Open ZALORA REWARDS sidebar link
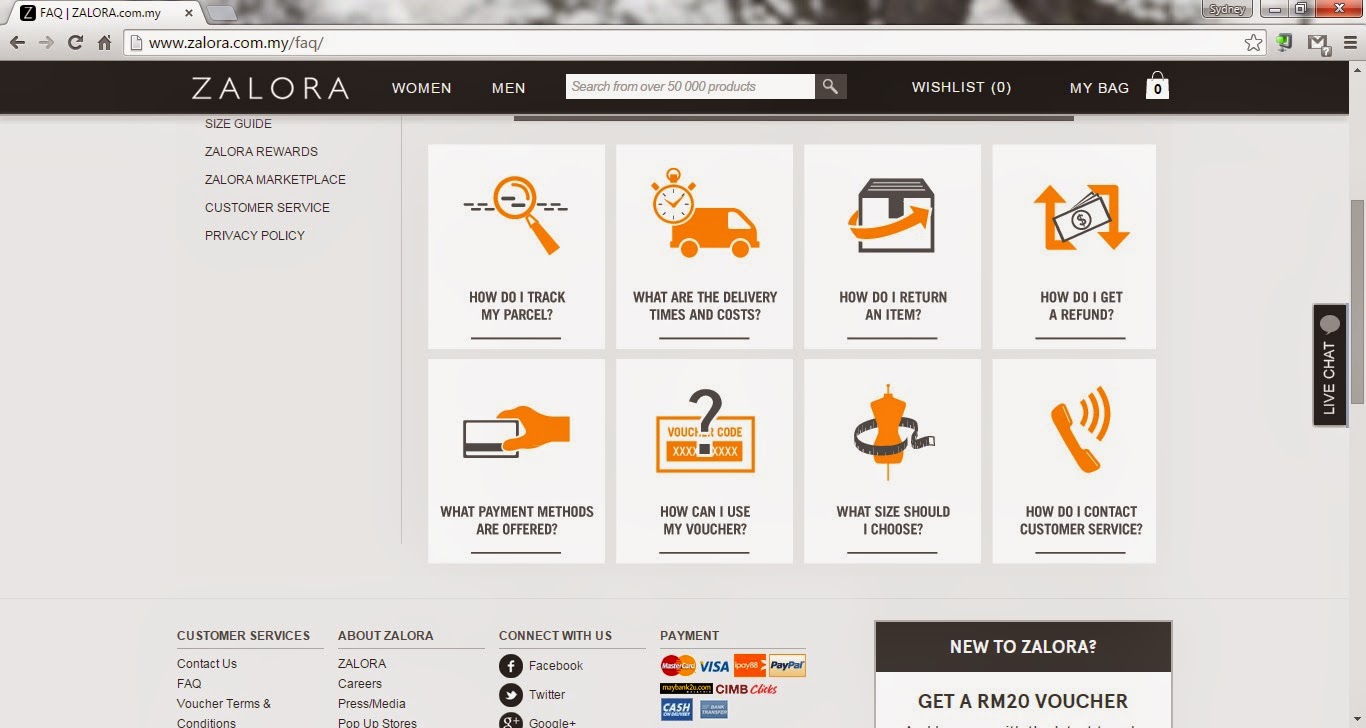The image size is (1366, 728). click(261, 152)
